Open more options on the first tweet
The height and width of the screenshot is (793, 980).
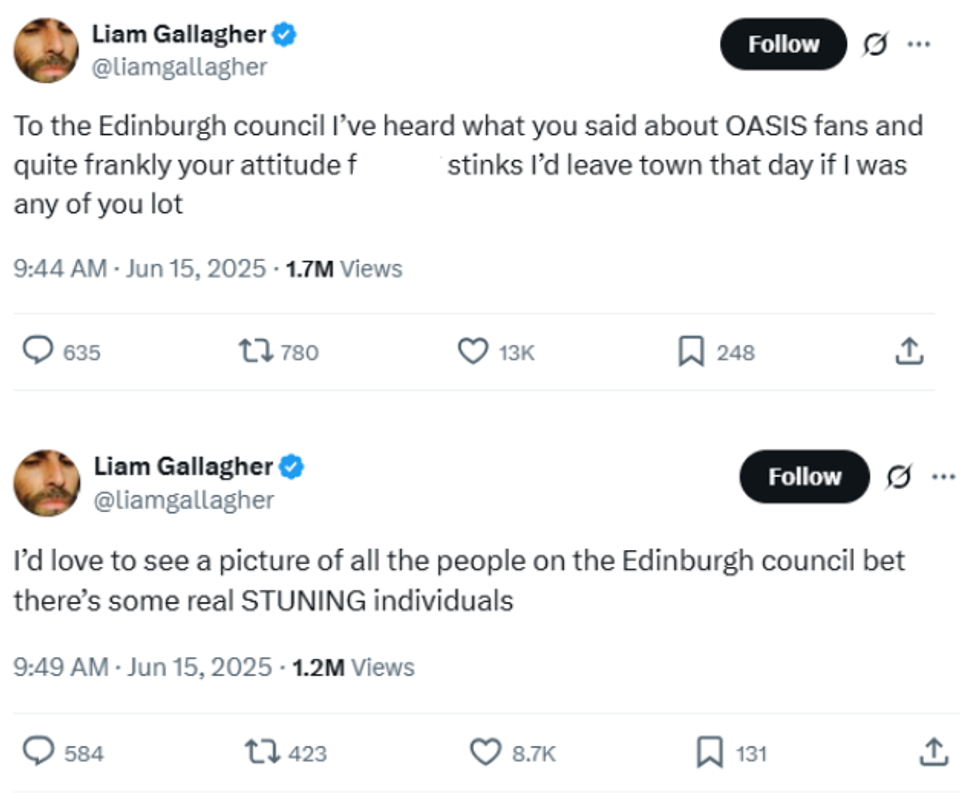[919, 44]
